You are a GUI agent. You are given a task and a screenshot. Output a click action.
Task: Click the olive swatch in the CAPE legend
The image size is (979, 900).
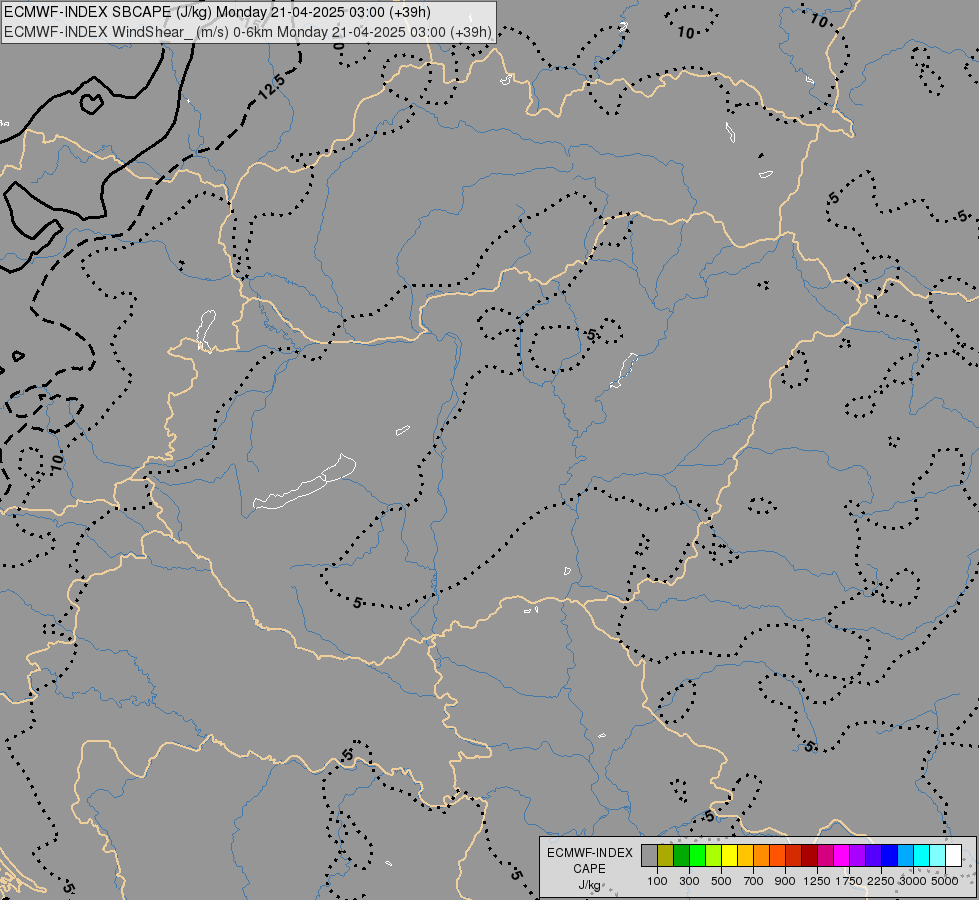(666, 855)
